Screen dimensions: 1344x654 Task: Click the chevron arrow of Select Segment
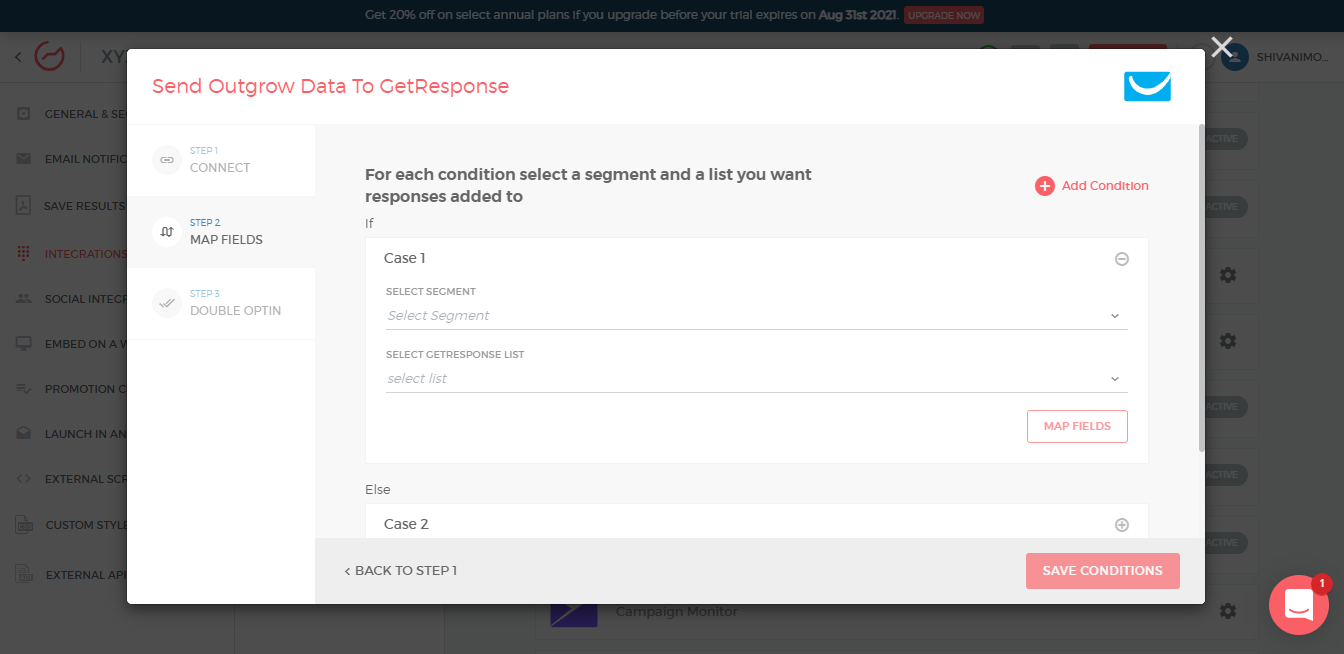point(1115,316)
